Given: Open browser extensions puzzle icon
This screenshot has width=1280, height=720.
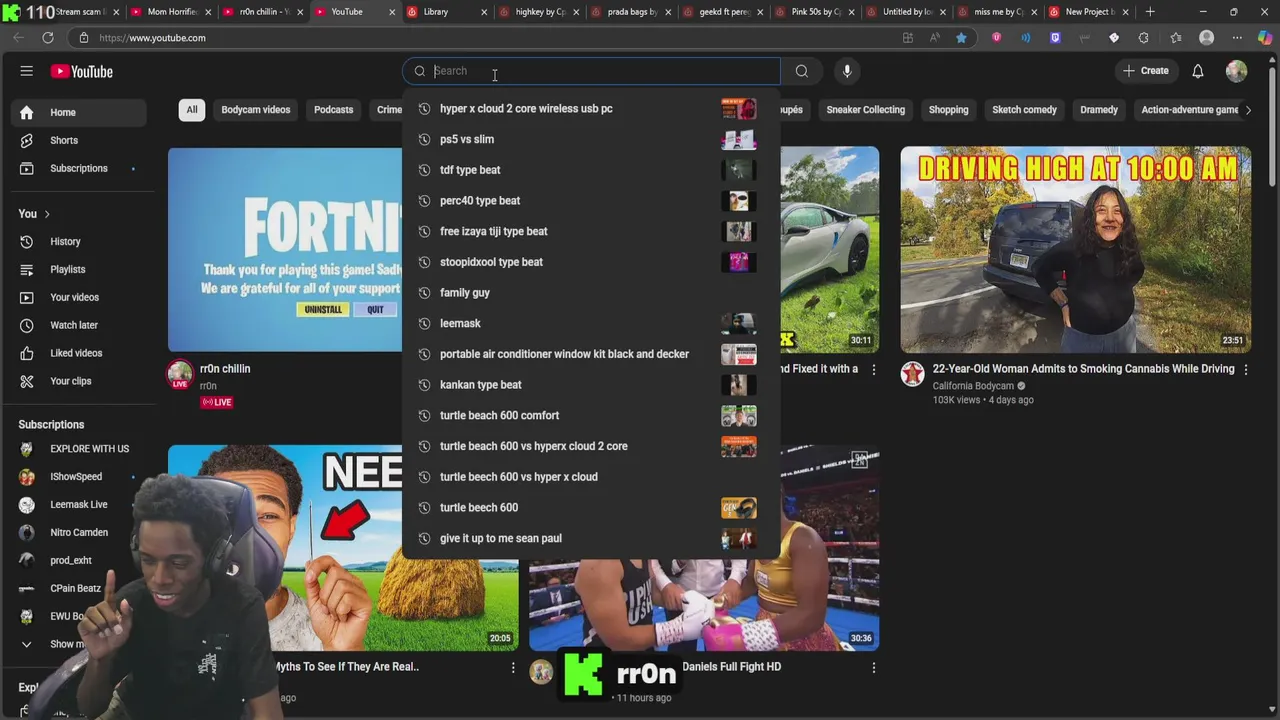Looking at the screenshot, I should click(x=1144, y=38).
